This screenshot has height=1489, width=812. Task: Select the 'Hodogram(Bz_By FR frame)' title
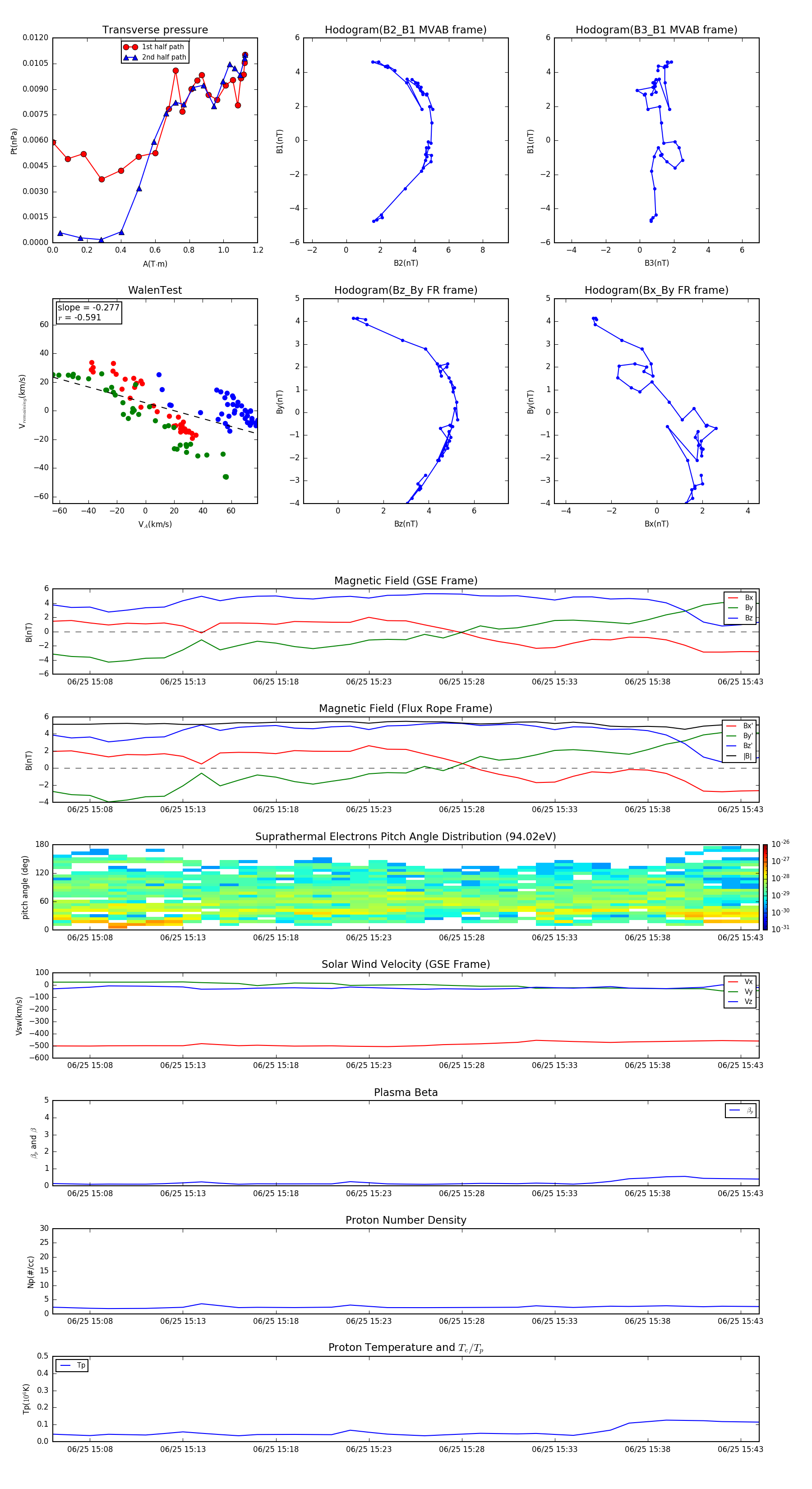(406, 290)
